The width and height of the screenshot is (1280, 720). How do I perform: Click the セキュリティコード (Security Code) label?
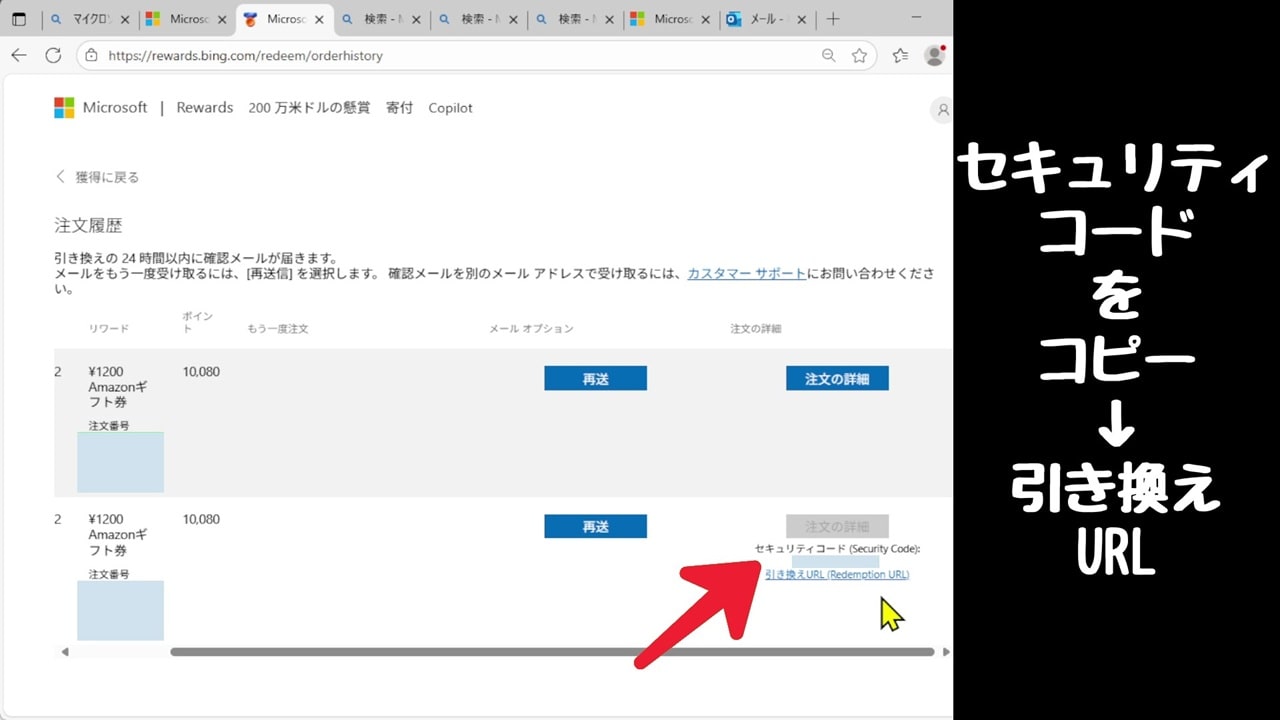(837, 549)
